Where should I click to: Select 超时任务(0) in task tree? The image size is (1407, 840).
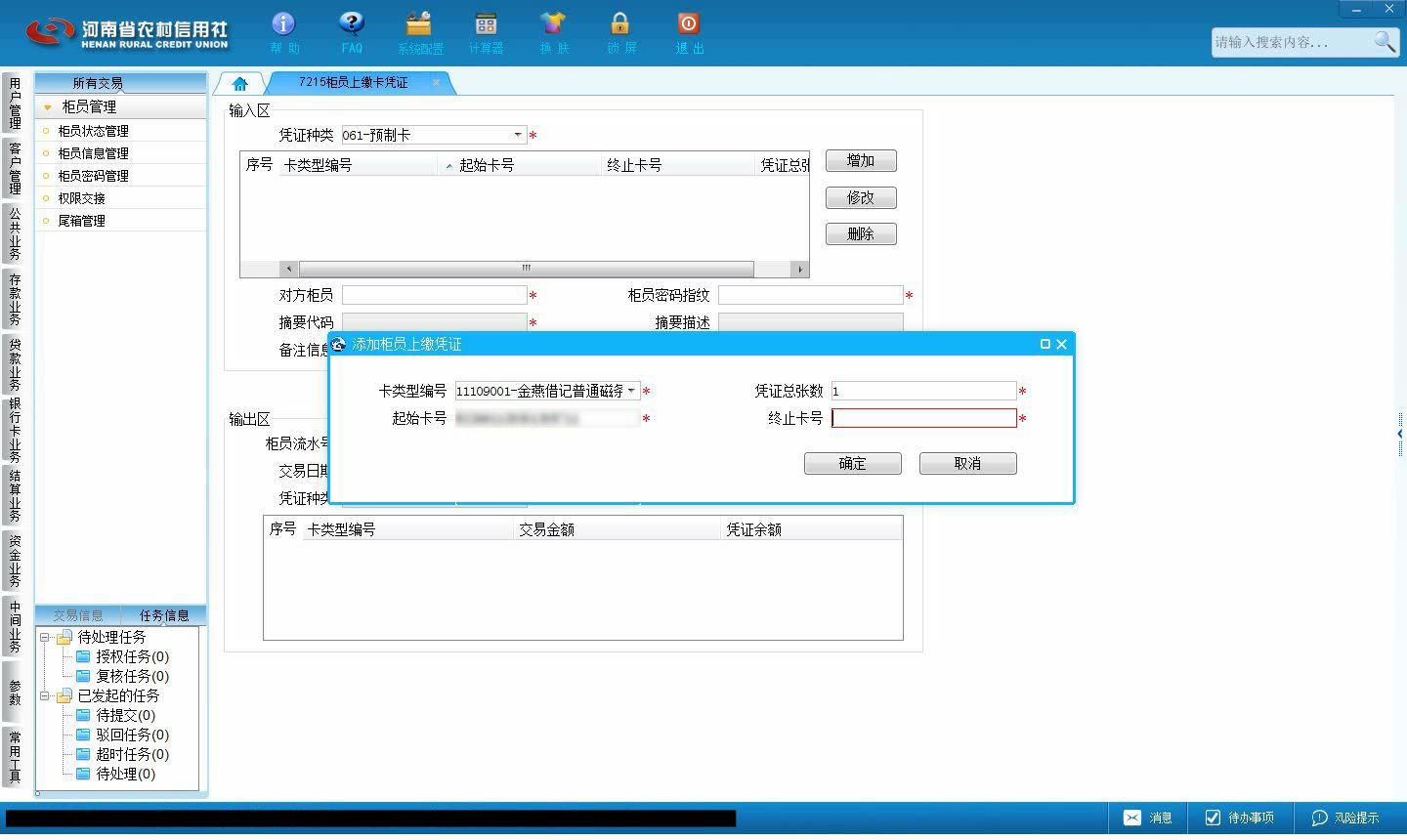tap(132, 754)
